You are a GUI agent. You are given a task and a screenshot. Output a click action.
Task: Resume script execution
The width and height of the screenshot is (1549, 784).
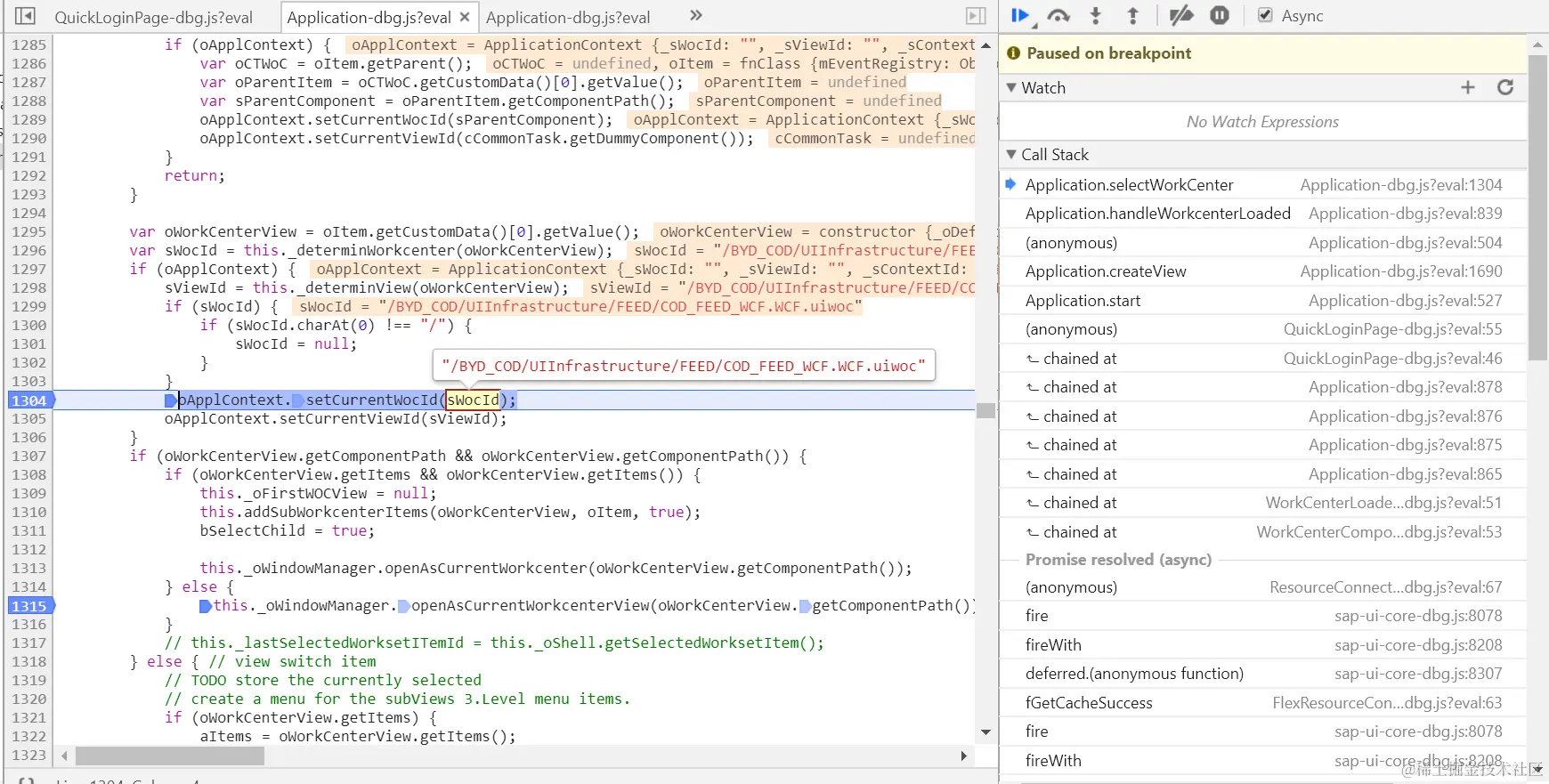(x=1021, y=16)
